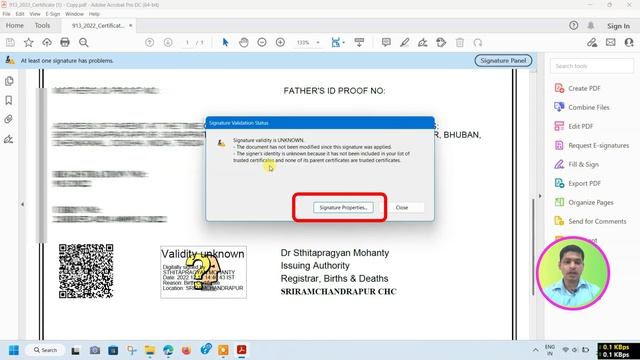Activate the Hand pan tool
640x360 pixels.
tap(244, 42)
